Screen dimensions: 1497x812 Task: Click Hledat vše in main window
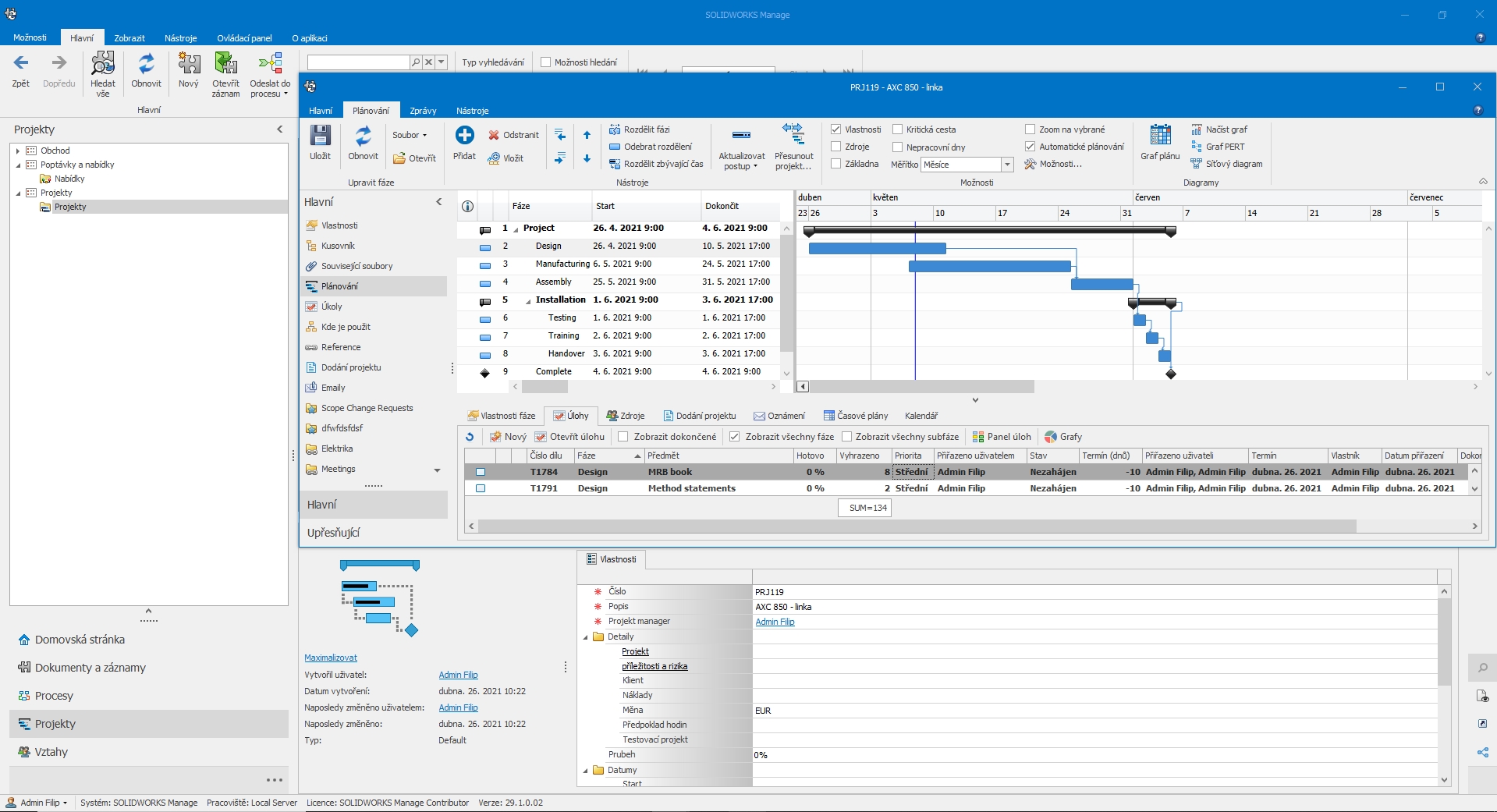tap(103, 74)
